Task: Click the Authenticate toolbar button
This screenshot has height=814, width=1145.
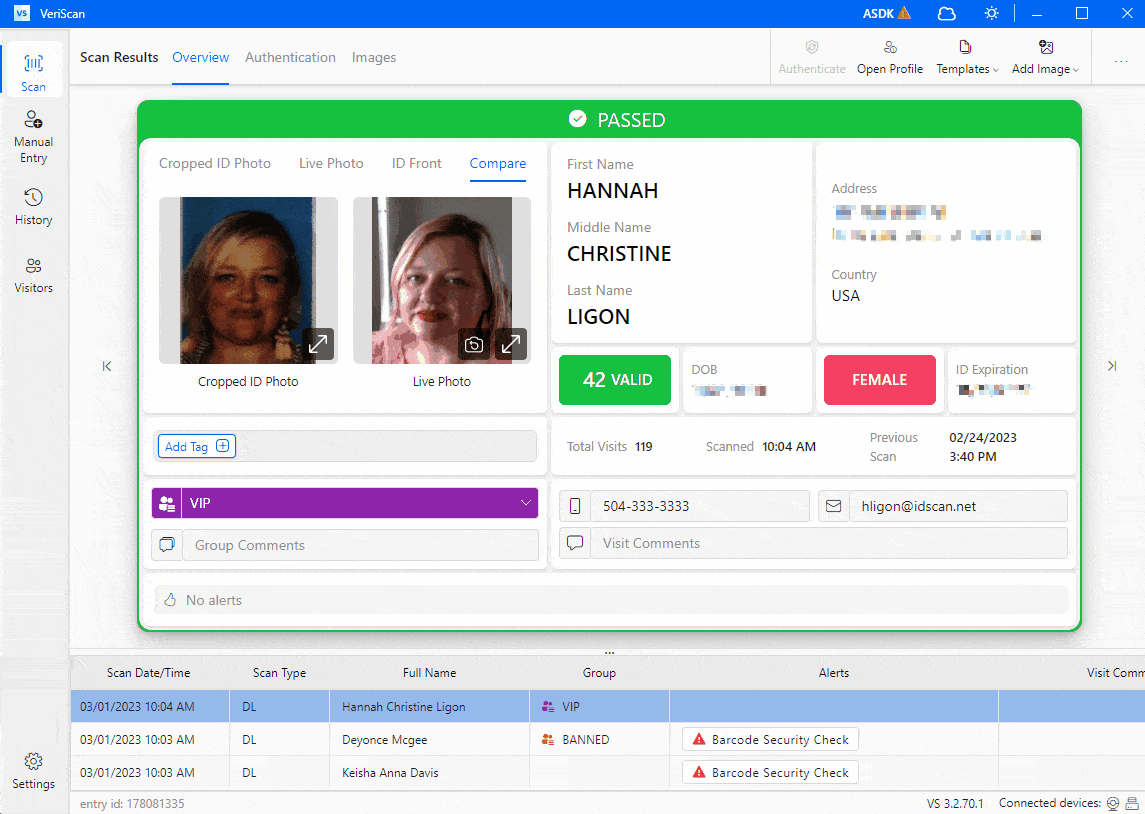Action: 811,58
